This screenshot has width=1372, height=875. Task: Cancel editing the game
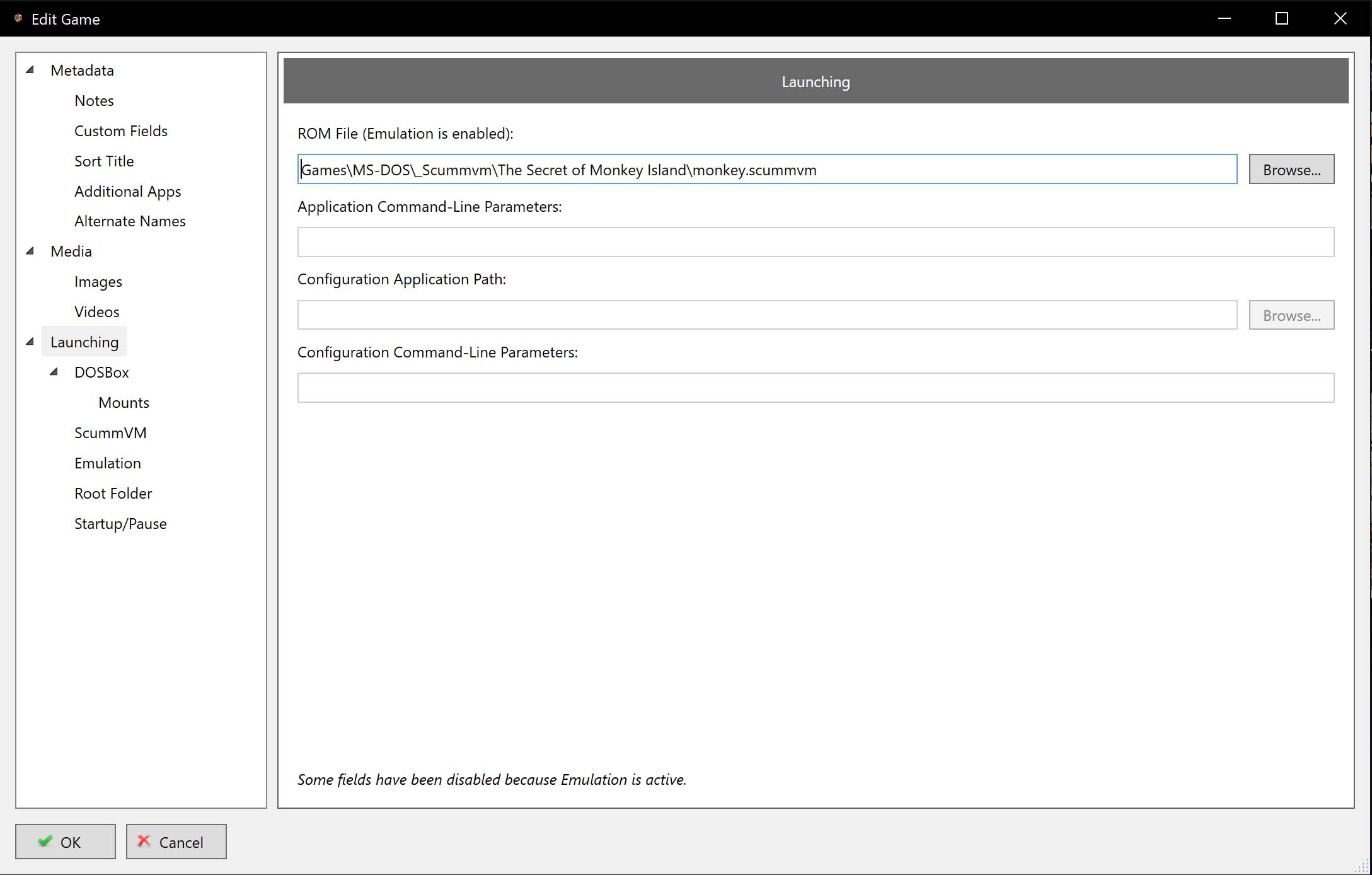pyautogui.click(x=176, y=842)
